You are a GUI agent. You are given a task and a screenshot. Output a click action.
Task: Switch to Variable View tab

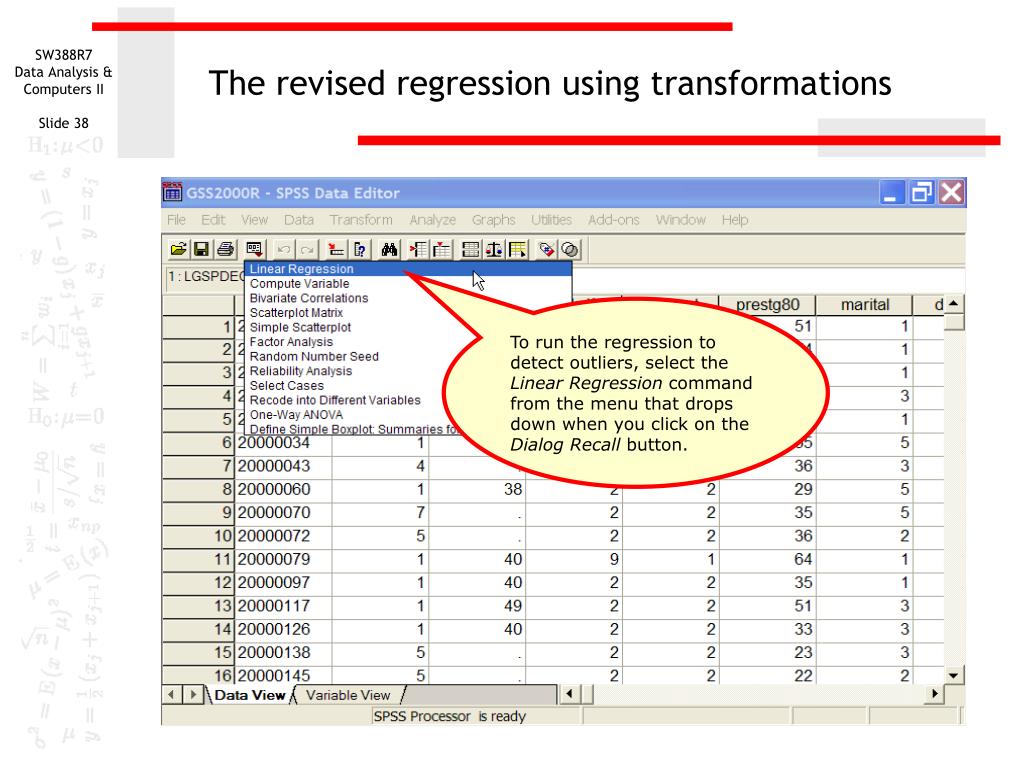tap(348, 695)
